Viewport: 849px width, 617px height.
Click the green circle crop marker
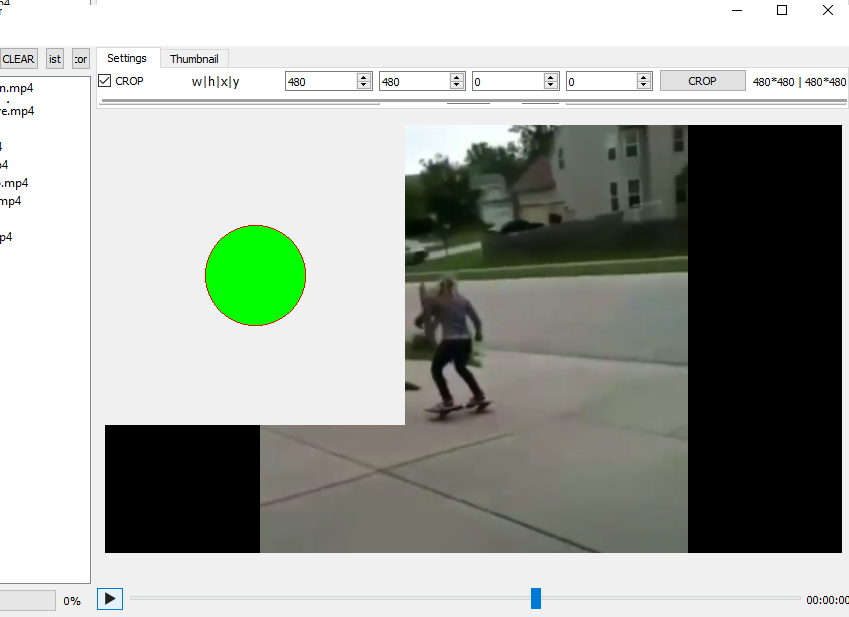coord(256,275)
